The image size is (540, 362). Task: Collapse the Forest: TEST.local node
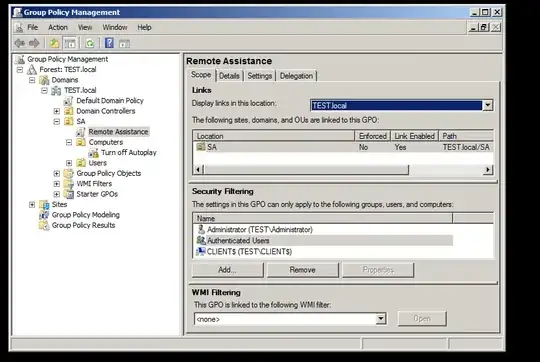[x=20, y=70]
